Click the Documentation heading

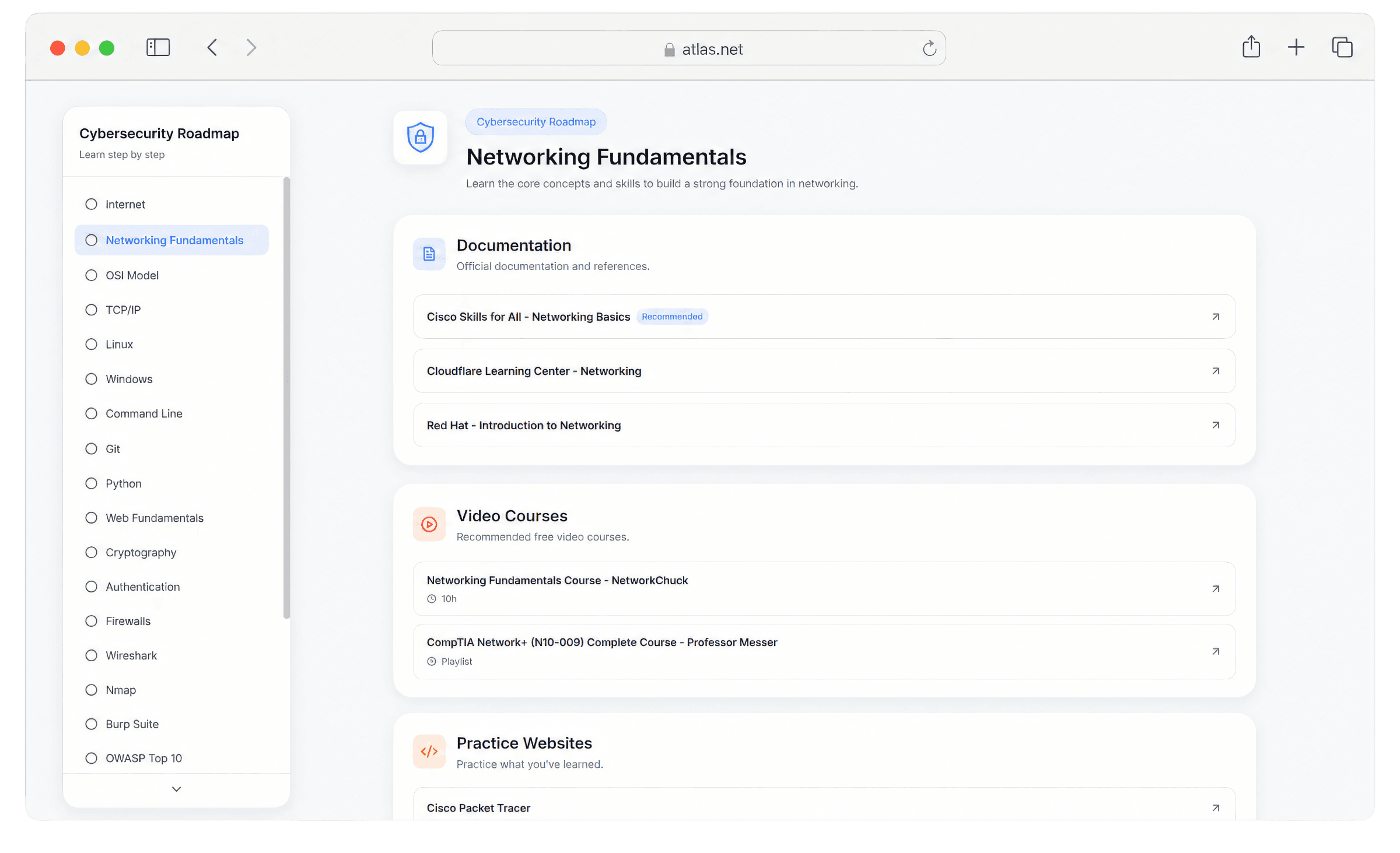coord(513,245)
